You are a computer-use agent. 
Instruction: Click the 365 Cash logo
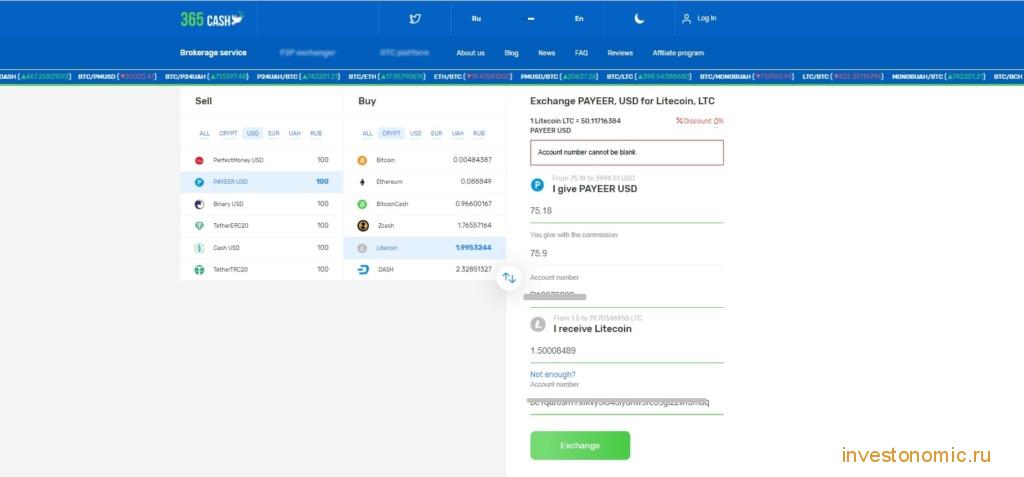[x=212, y=19]
